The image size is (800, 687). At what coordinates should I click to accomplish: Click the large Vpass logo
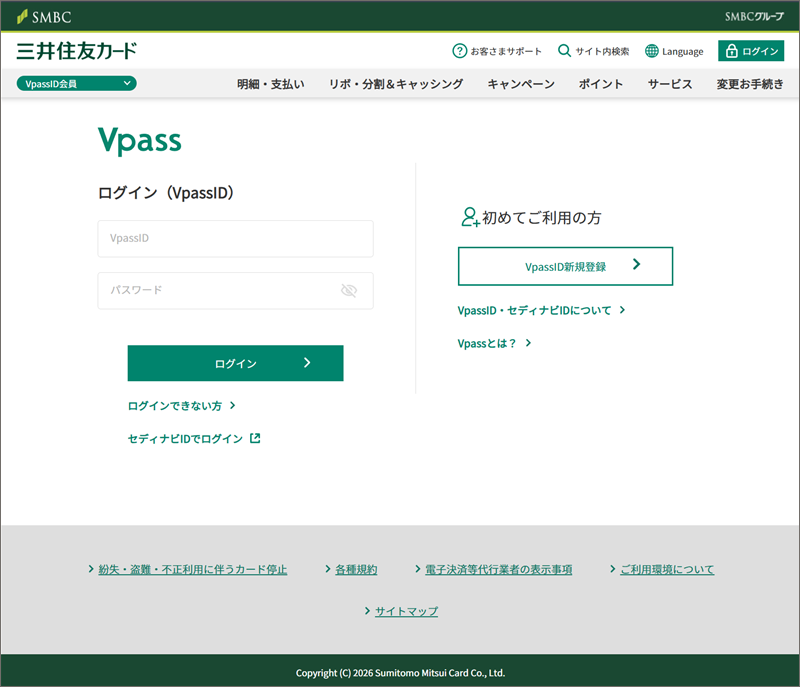click(140, 141)
